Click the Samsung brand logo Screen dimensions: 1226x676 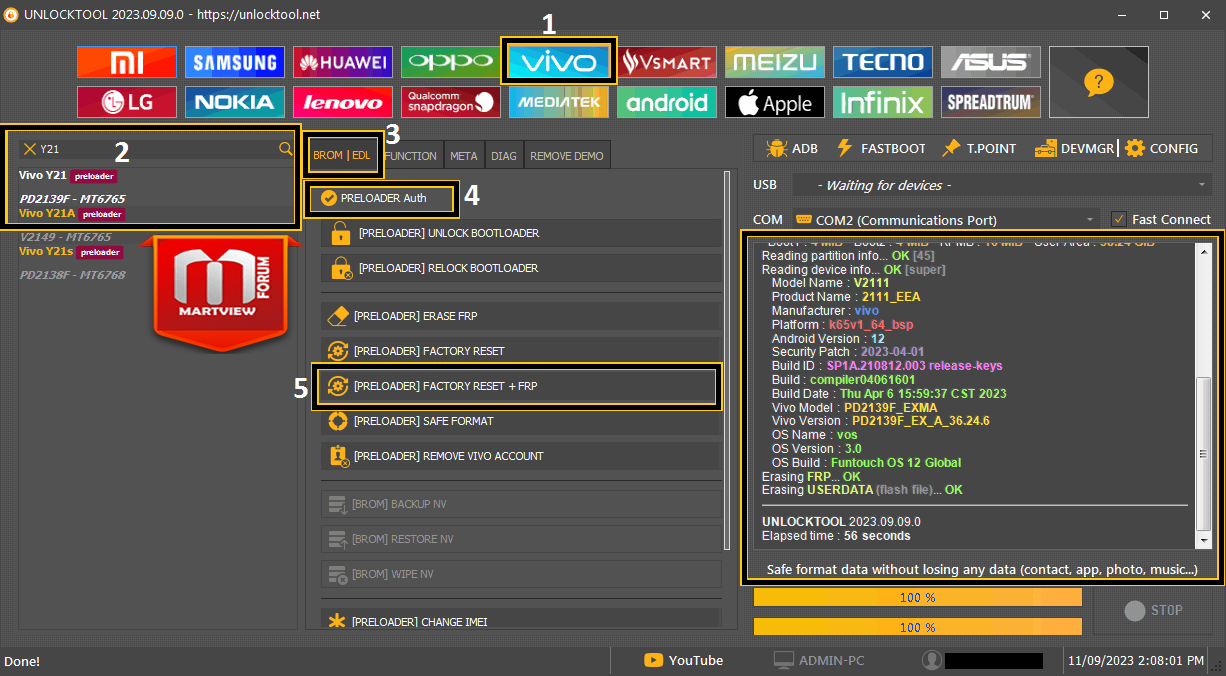click(x=234, y=63)
